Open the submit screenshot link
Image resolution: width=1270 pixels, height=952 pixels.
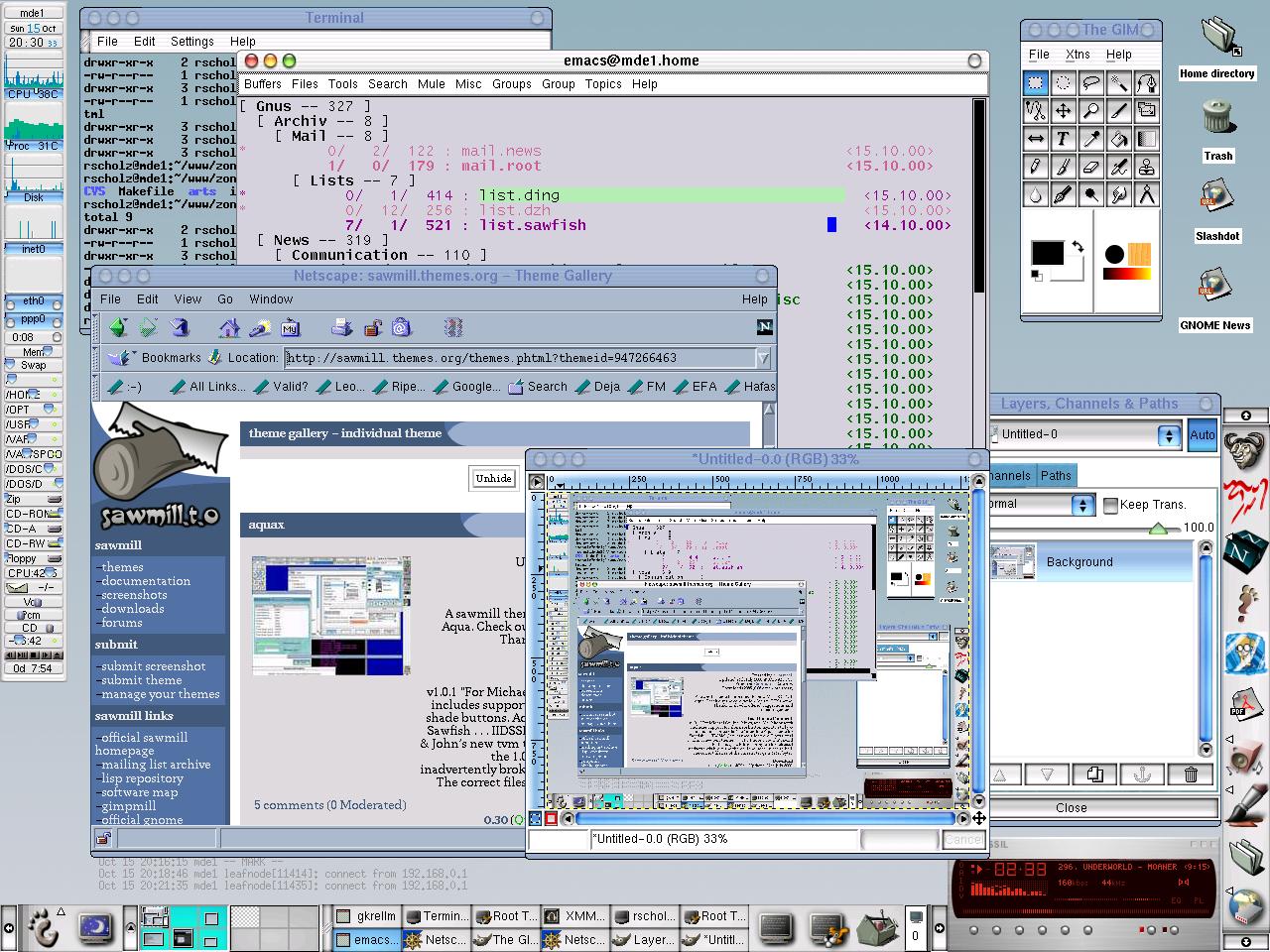(x=154, y=666)
